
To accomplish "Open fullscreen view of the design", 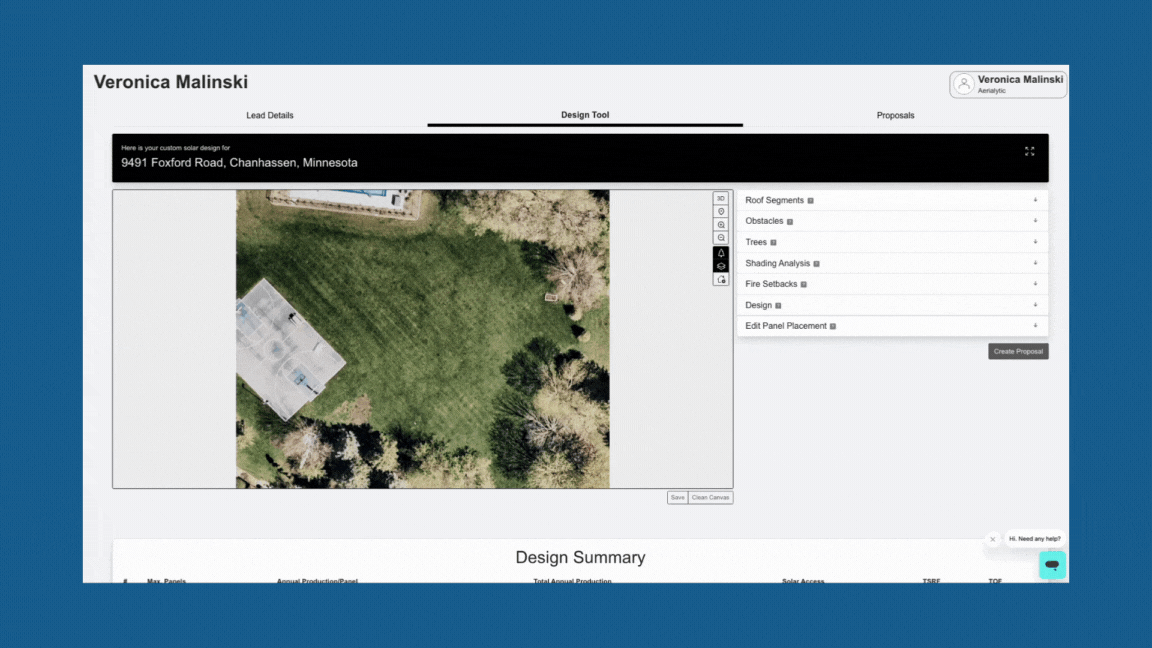I will point(1029,151).
